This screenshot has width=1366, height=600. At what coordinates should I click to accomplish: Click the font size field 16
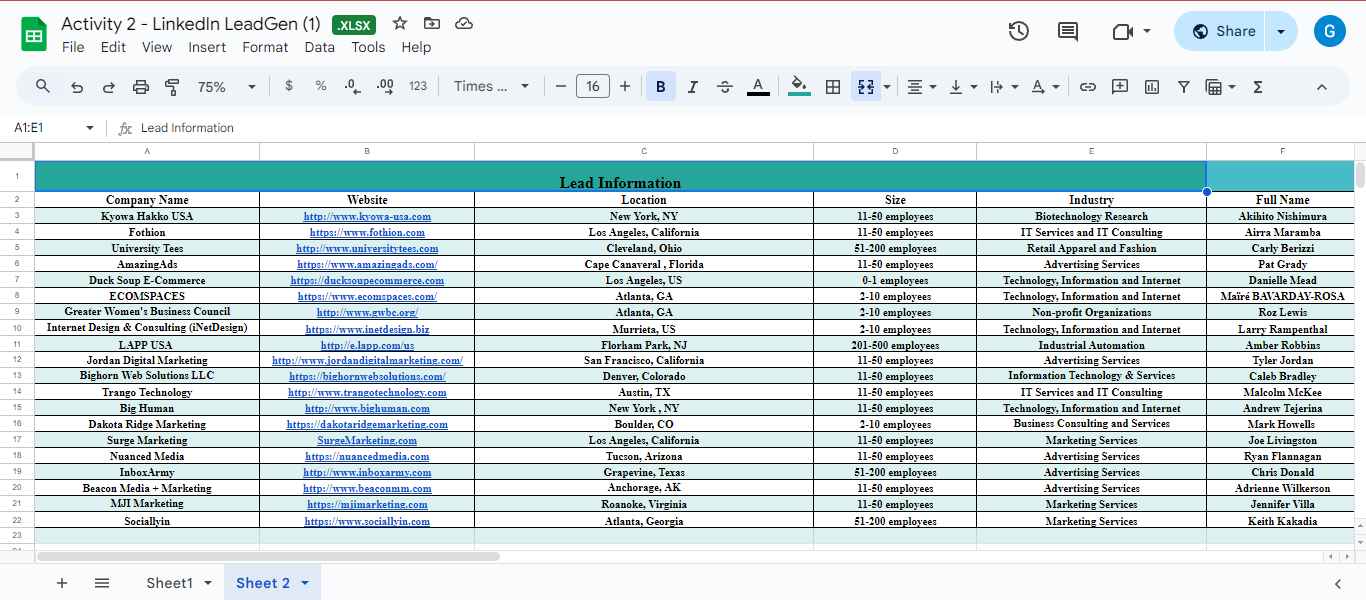pos(593,87)
